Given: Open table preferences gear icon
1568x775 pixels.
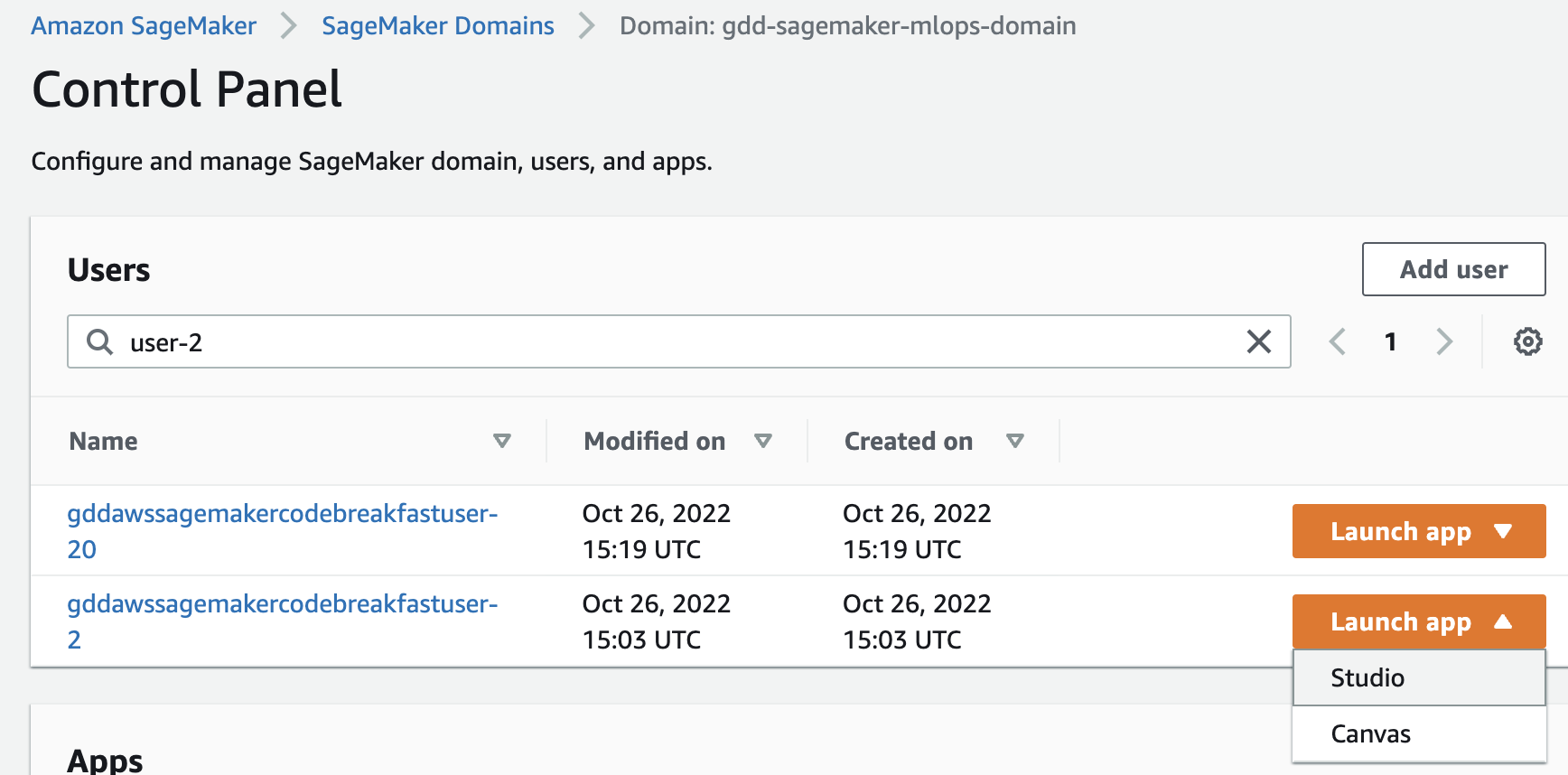Looking at the screenshot, I should pos(1527,341).
